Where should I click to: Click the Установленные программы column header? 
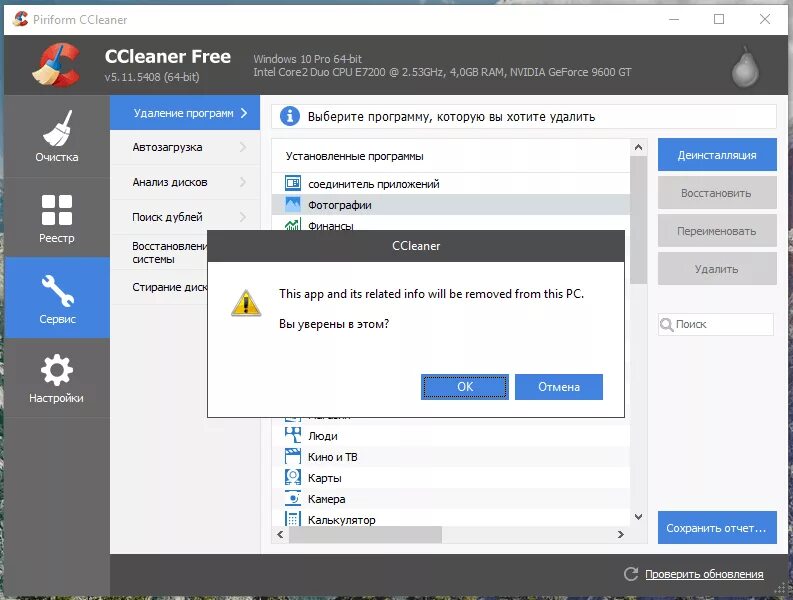pos(451,156)
